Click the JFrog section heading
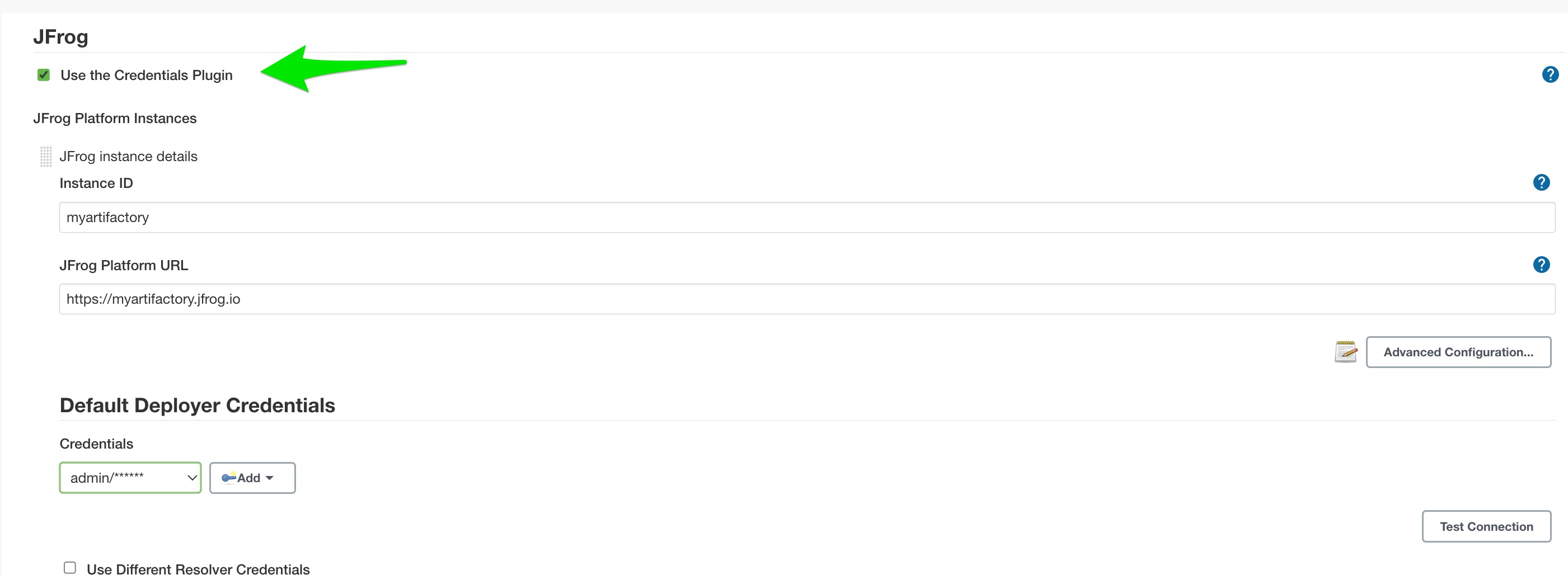Viewport: 1568px width, 575px height. click(x=60, y=37)
